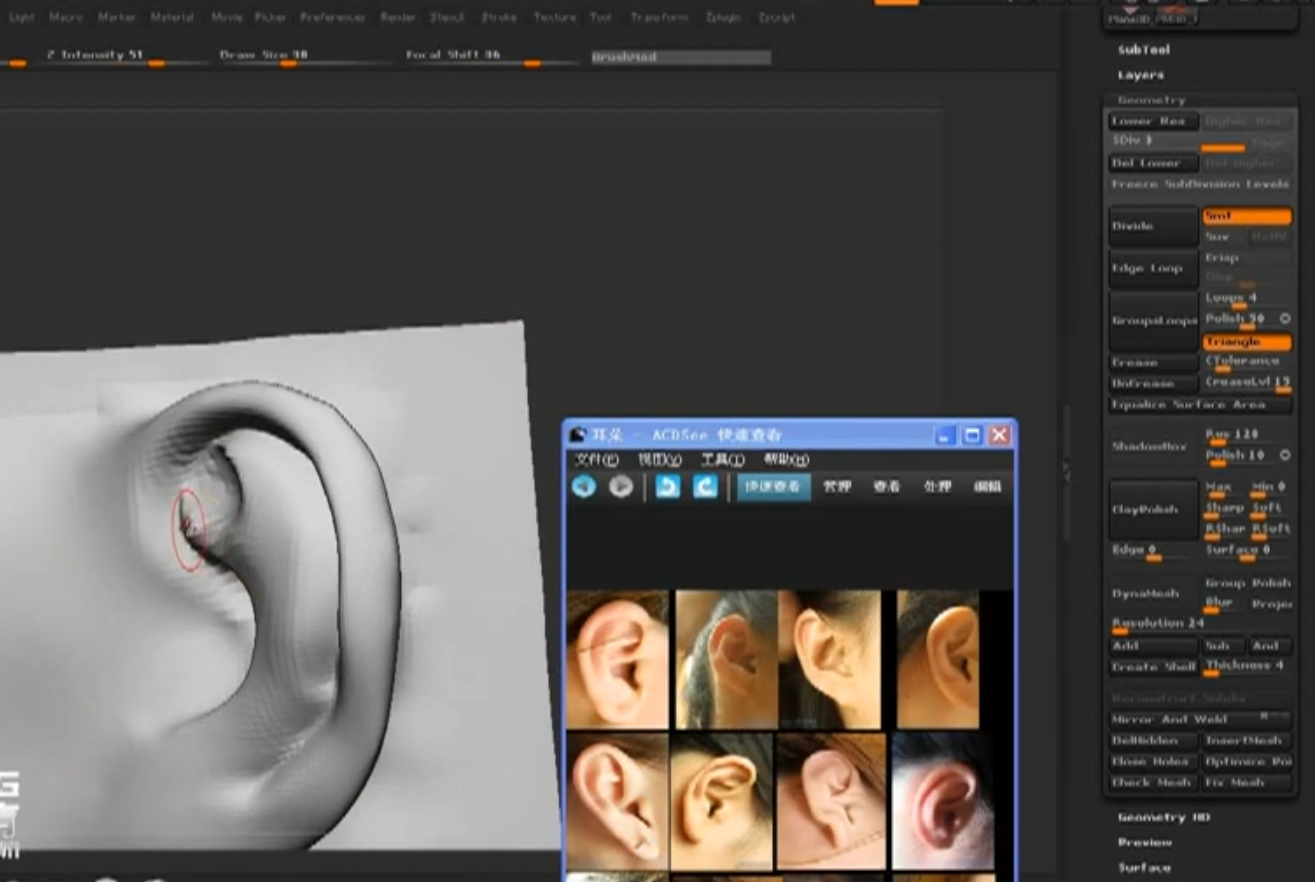Open ACDSee 文件 (File) menu
This screenshot has width=1315, height=882.
coord(596,460)
